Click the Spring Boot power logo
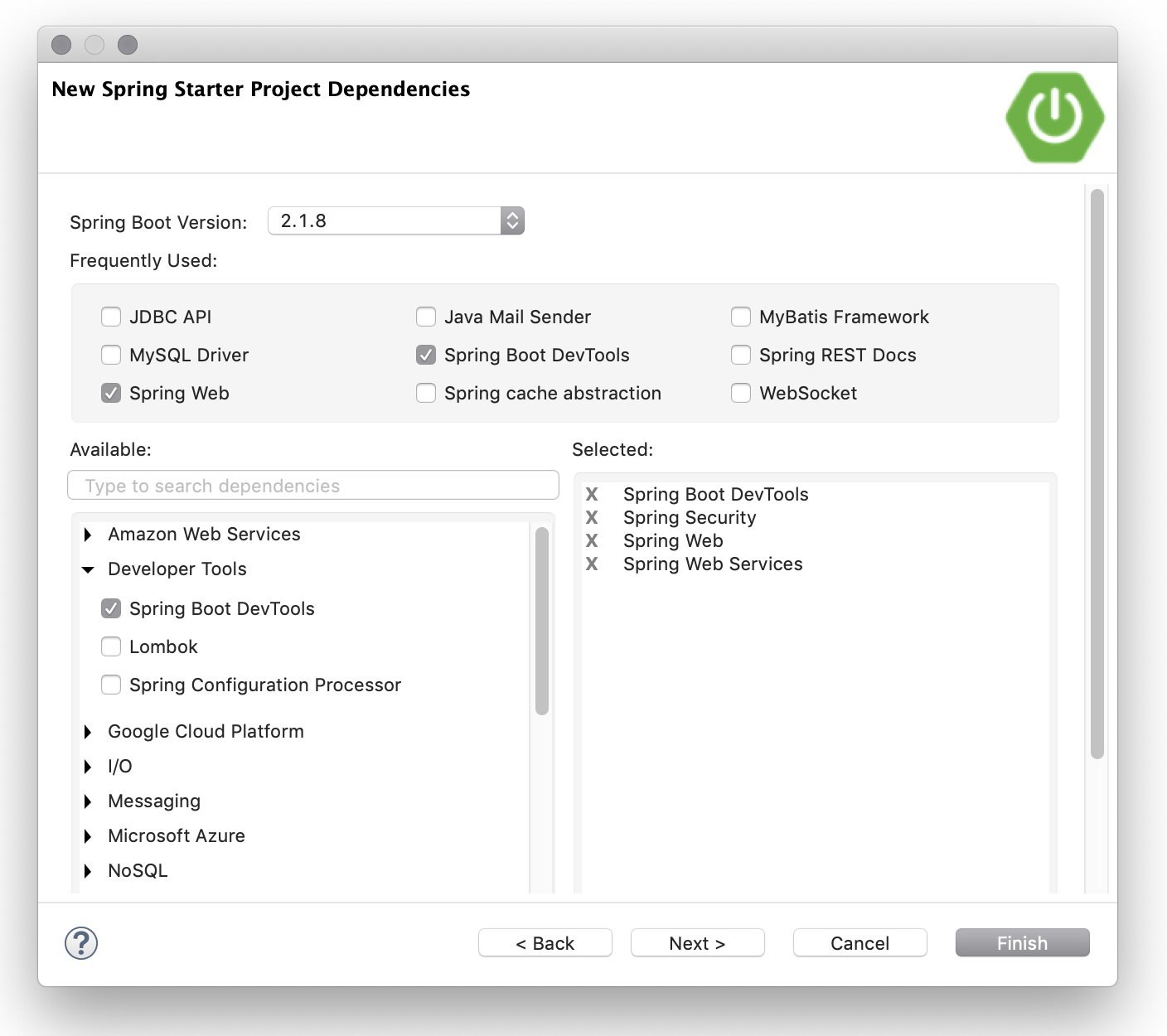 pyautogui.click(x=1054, y=117)
